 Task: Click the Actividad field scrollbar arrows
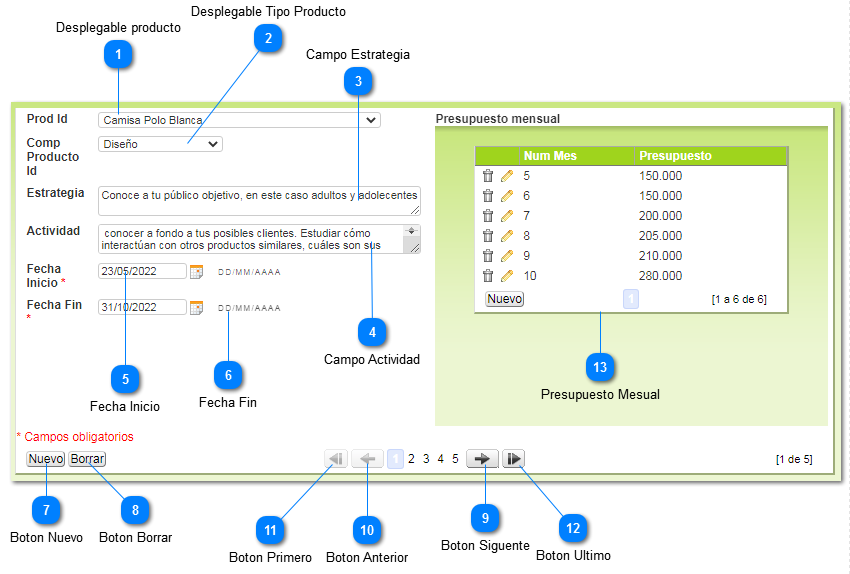411,231
